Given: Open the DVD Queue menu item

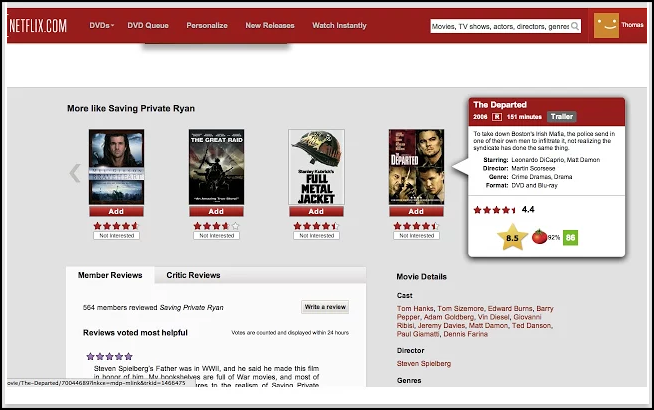Looking at the screenshot, I should [148, 25].
